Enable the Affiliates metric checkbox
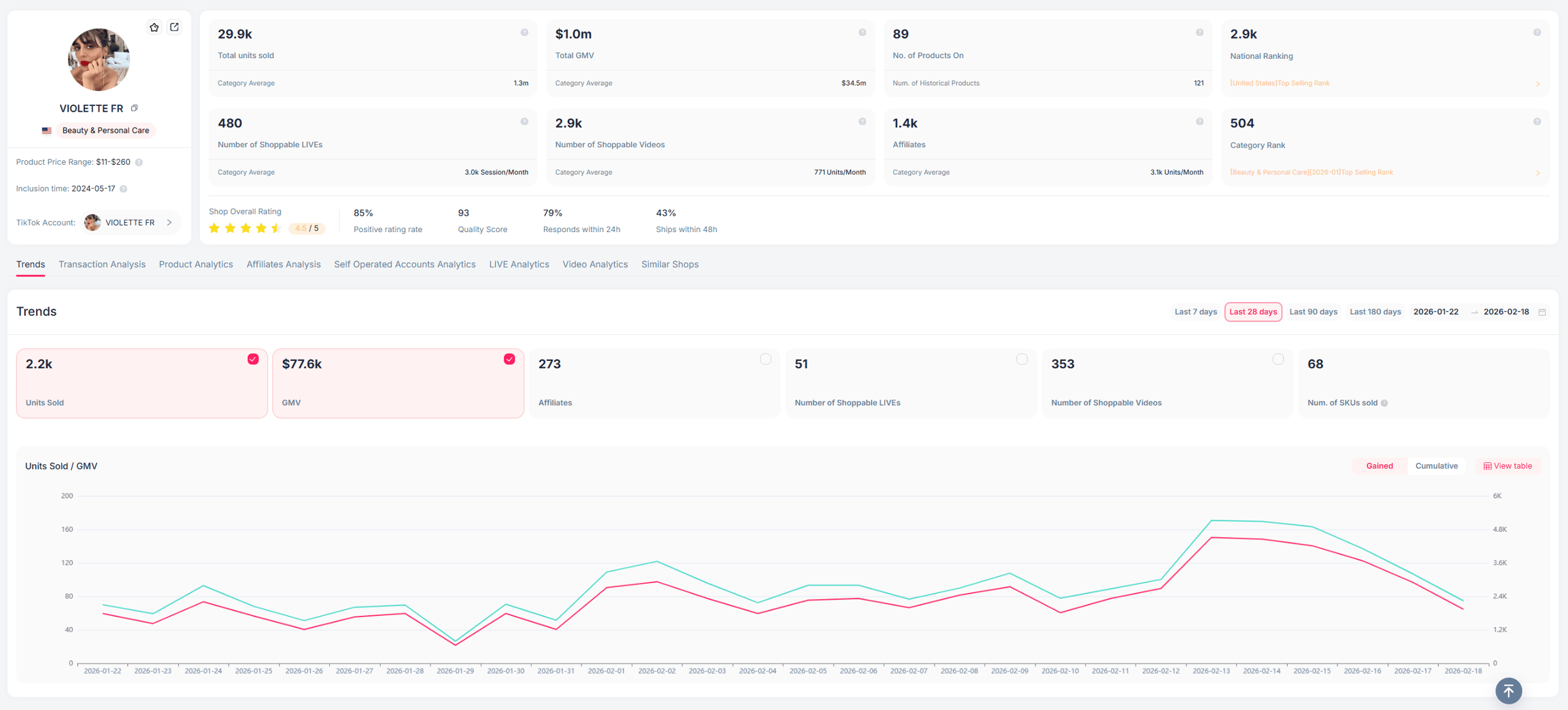This screenshot has width=1568, height=710. coord(766,359)
